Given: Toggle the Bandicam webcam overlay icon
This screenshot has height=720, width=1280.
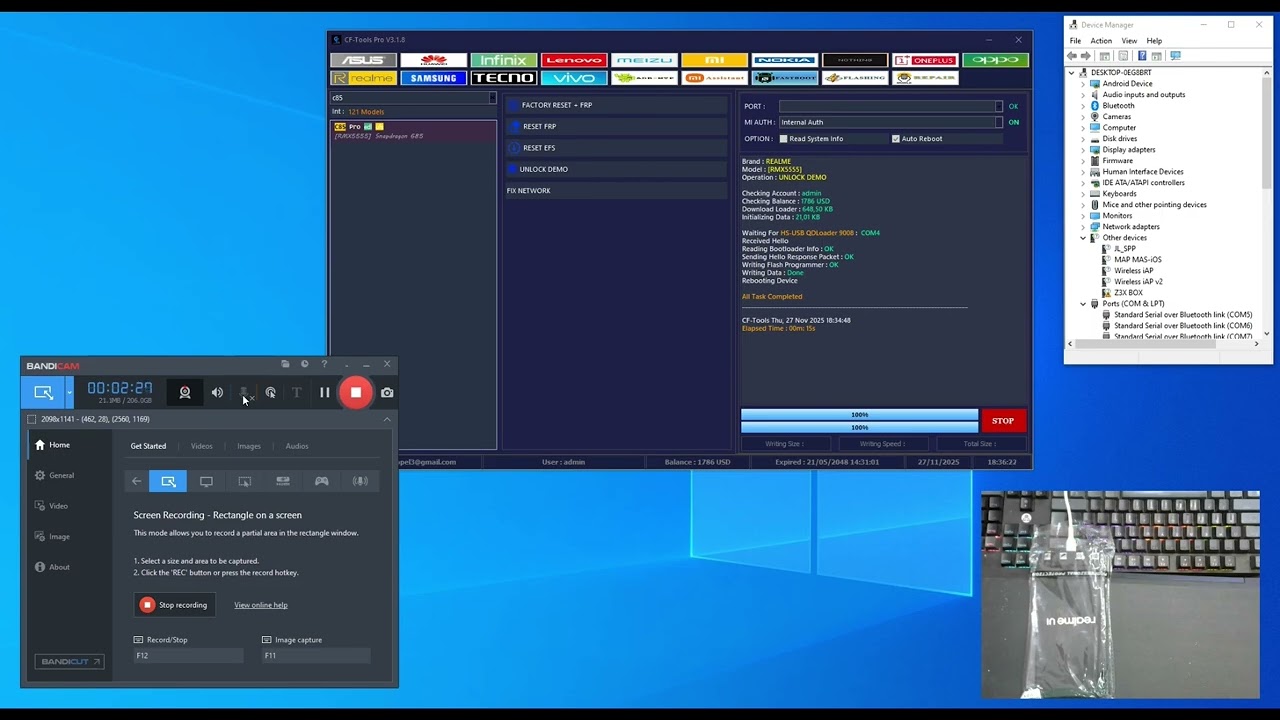Looking at the screenshot, I should 185,393.
